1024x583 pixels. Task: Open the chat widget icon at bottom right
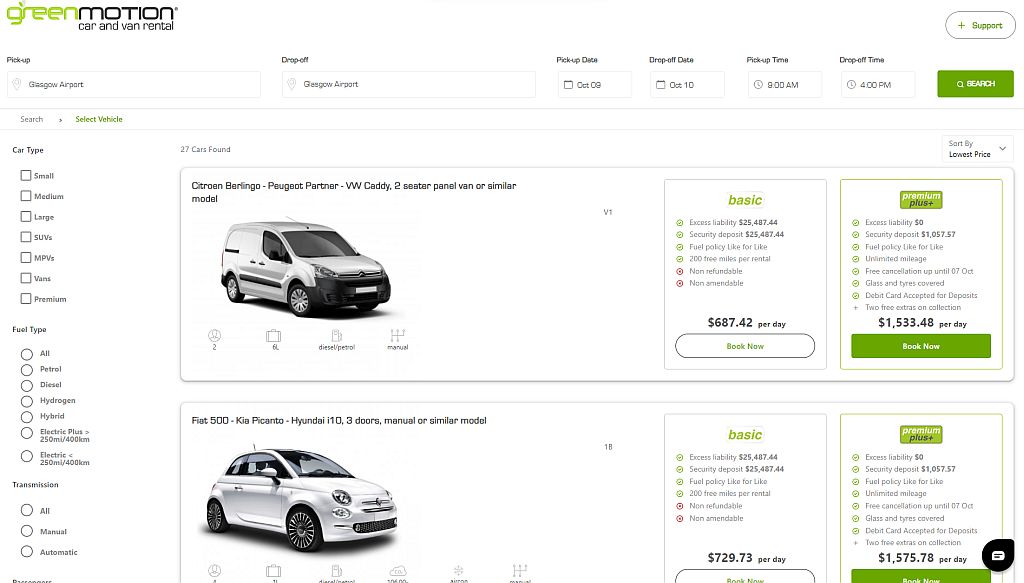997,554
